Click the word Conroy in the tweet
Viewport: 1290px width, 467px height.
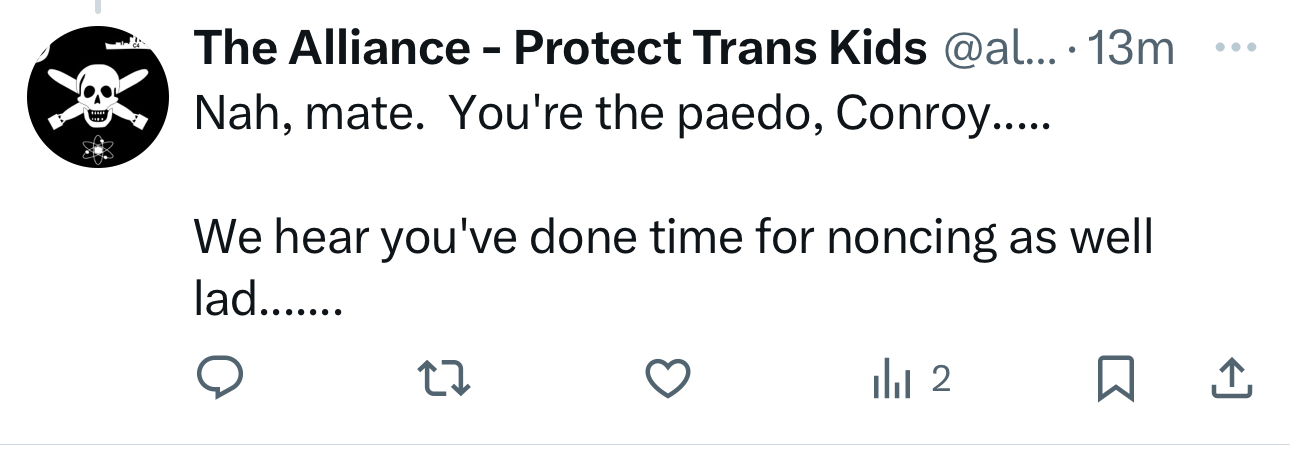[912, 117]
